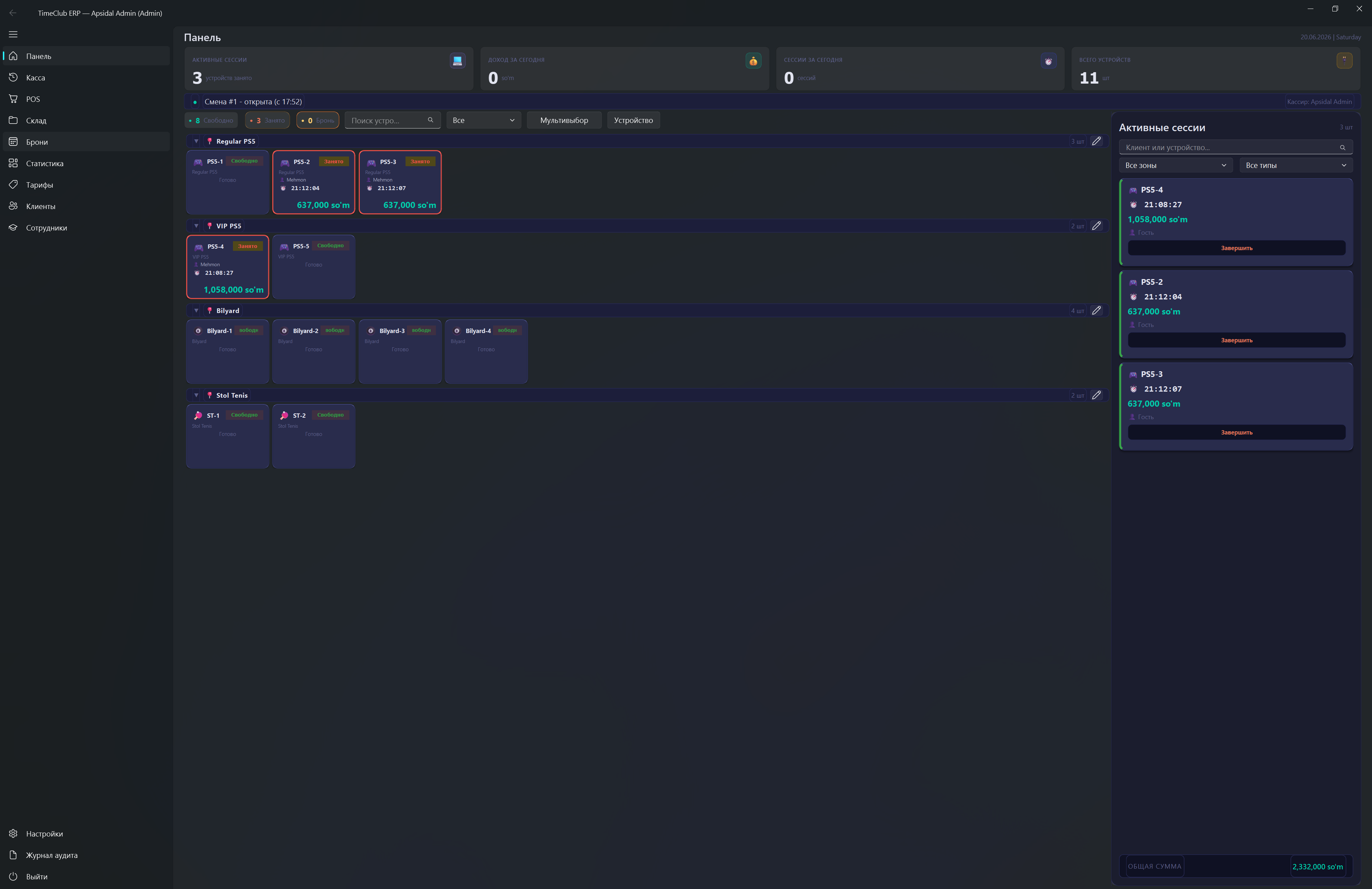Click the Устройство button

(633, 120)
